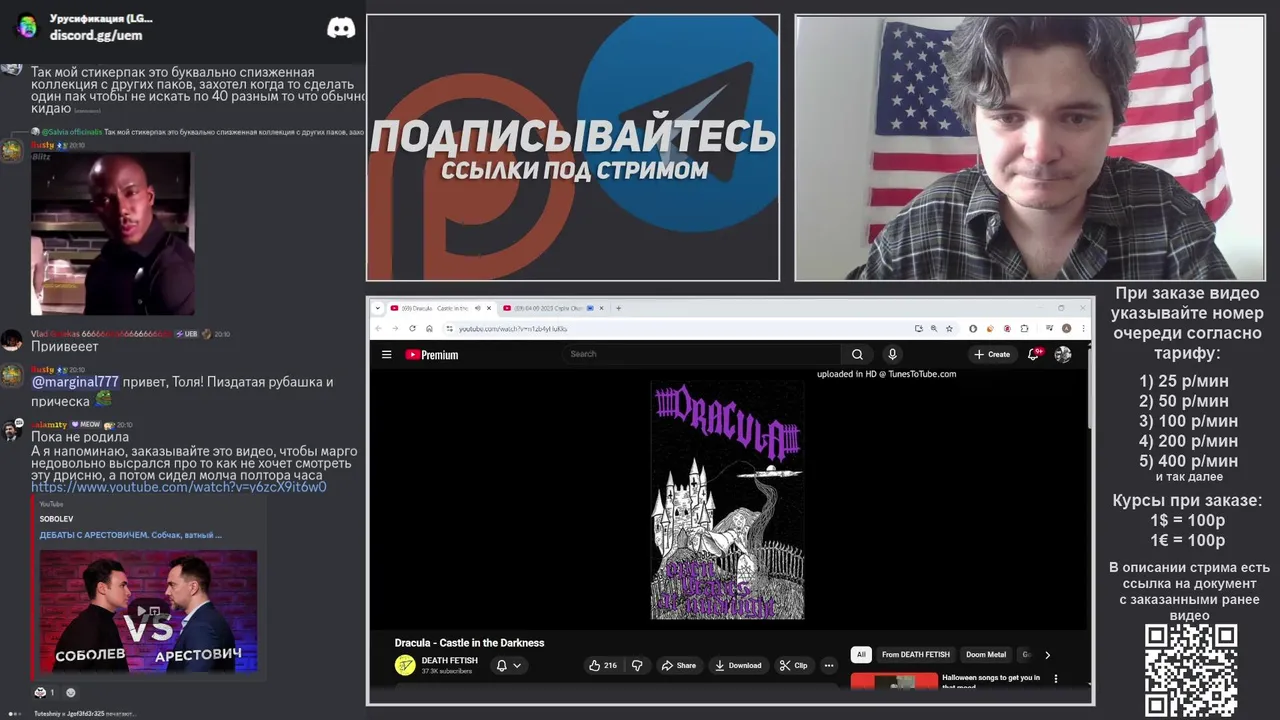The height and width of the screenshot is (720, 1280).
Task: Click the ДЕБАТЫ С АРЕСТОВИЧЕМ embed title
Action: [x=130, y=535]
